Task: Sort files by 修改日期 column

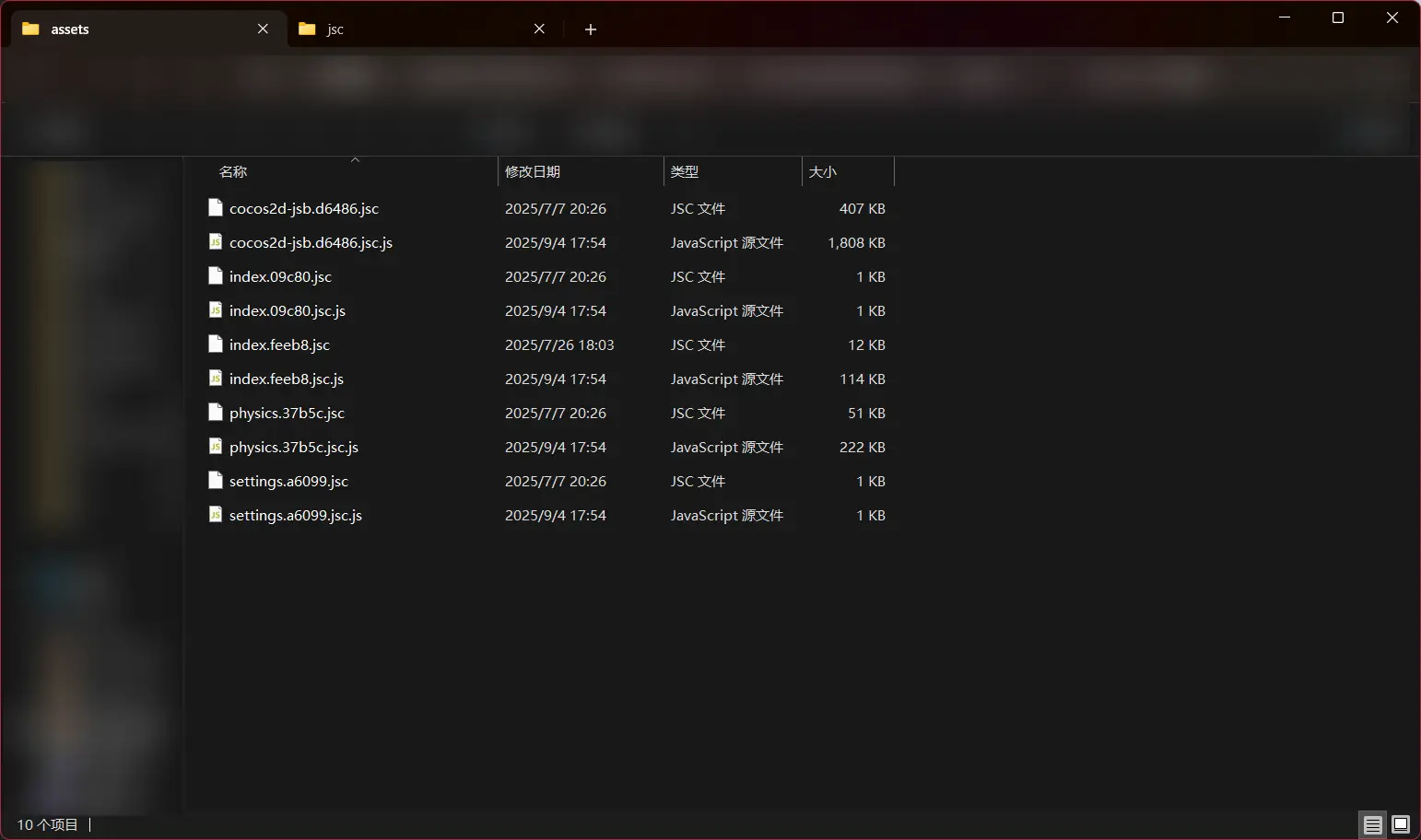Action: point(533,172)
